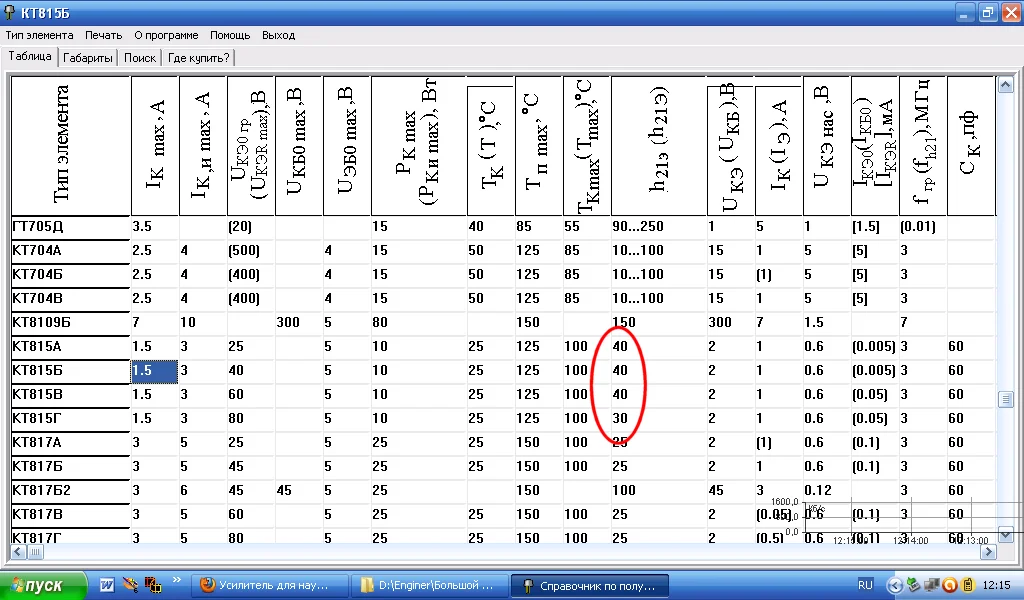Screen dimensions: 1024x600
Task: Select the КТ704В row name
Action: pyautogui.click(x=71, y=298)
